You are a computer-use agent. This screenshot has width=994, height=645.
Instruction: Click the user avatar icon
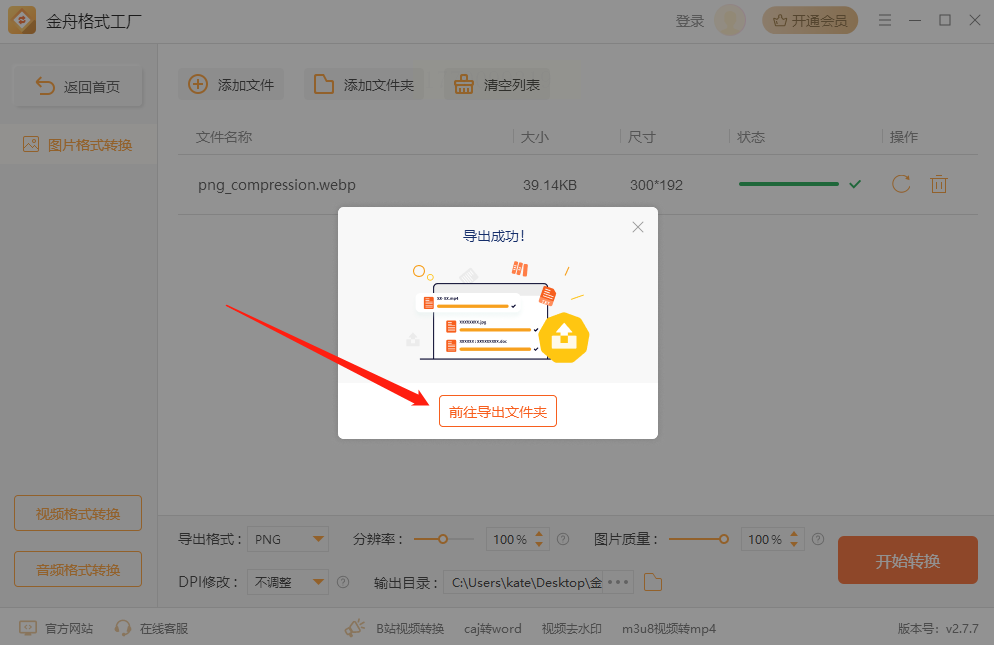[730, 20]
